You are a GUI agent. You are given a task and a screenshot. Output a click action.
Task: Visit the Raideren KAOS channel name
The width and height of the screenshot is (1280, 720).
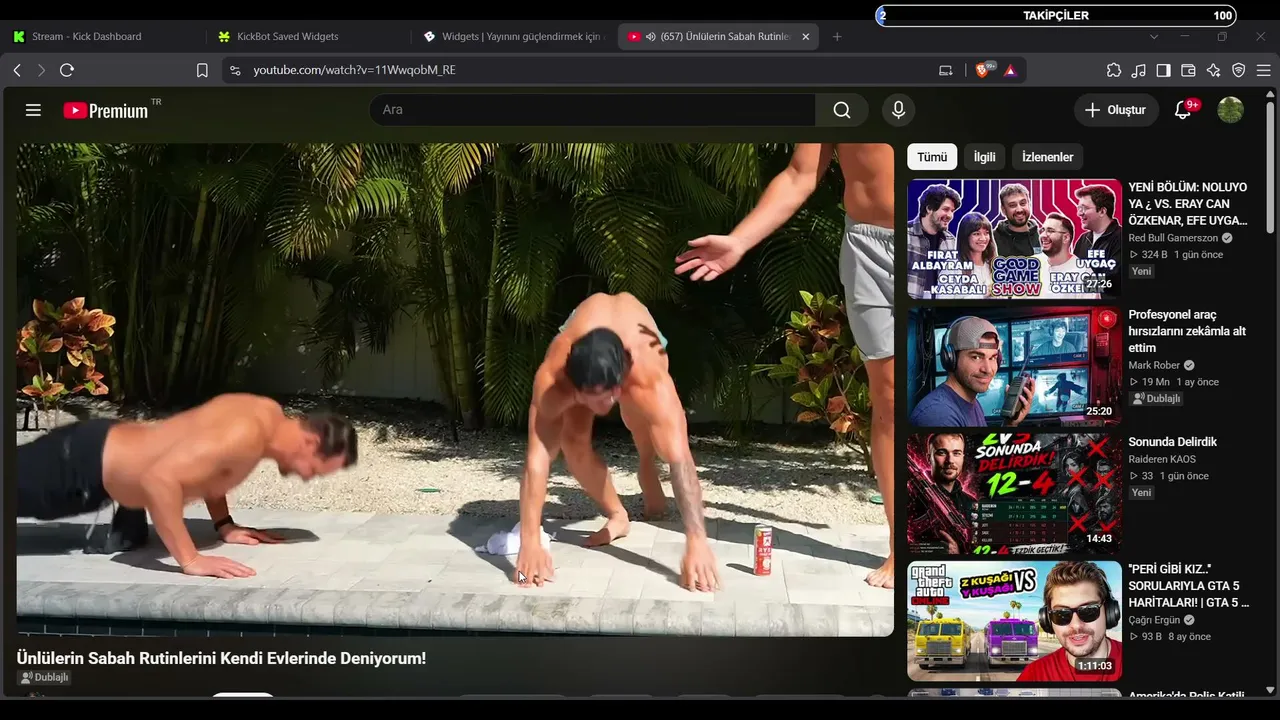click(1162, 459)
